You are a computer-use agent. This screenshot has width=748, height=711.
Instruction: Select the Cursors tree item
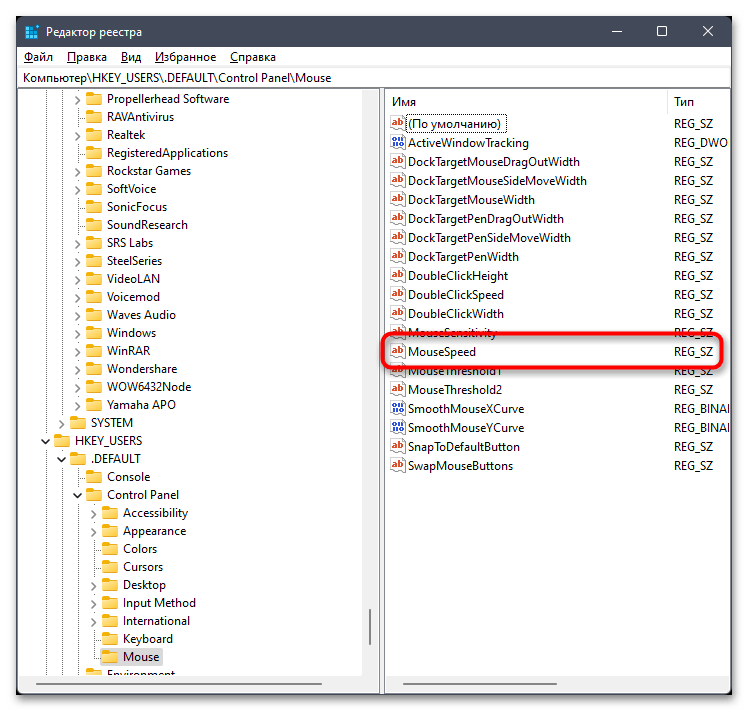pos(143,566)
